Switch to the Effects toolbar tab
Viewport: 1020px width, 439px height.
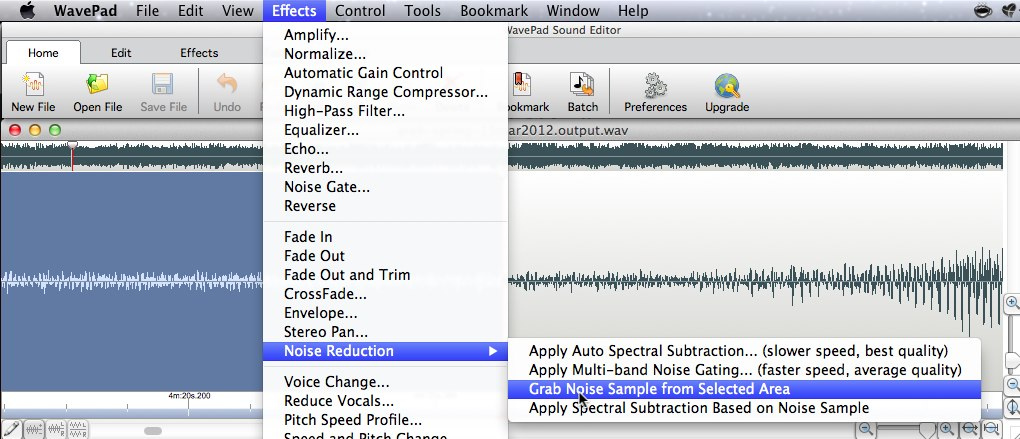point(199,53)
